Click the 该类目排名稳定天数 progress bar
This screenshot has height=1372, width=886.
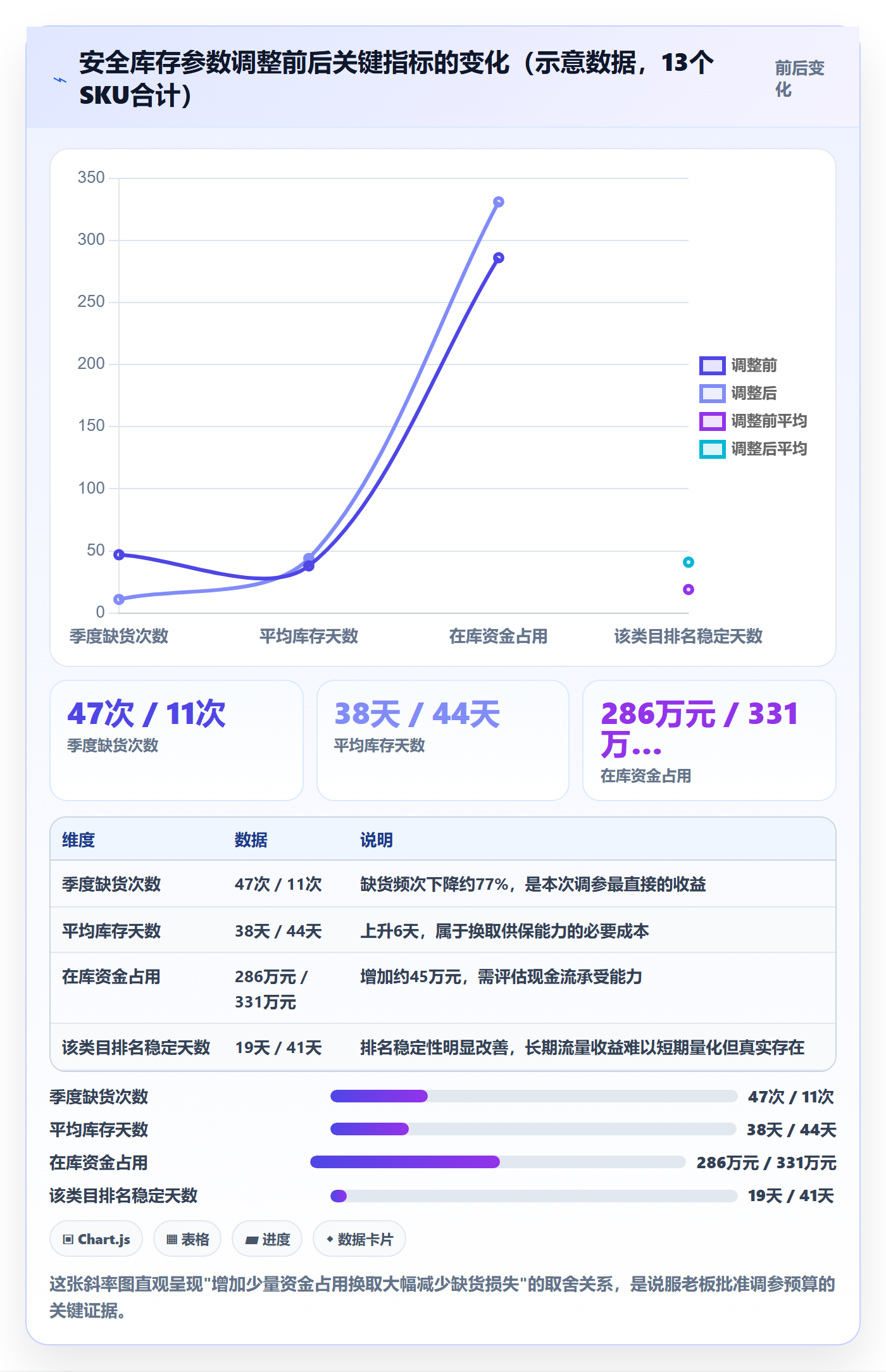point(533,1195)
